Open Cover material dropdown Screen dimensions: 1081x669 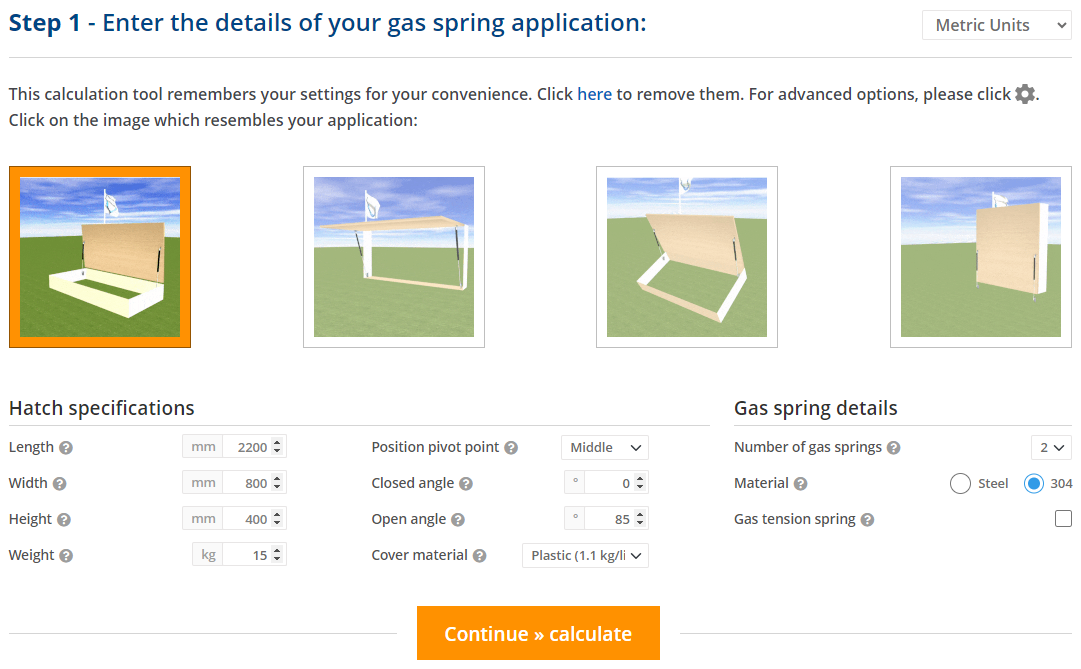585,555
